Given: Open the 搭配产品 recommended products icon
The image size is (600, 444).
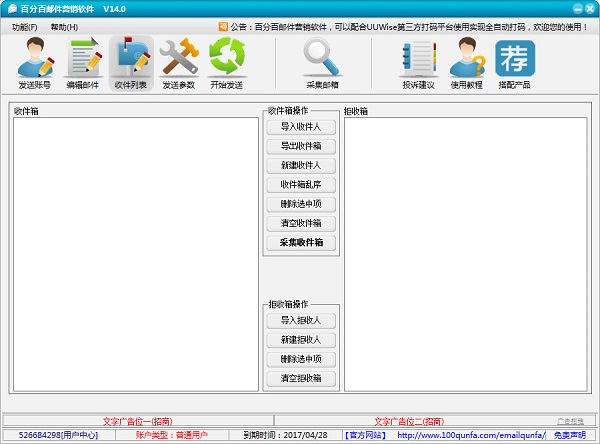Looking at the screenshot, I should tap(515, 63).
